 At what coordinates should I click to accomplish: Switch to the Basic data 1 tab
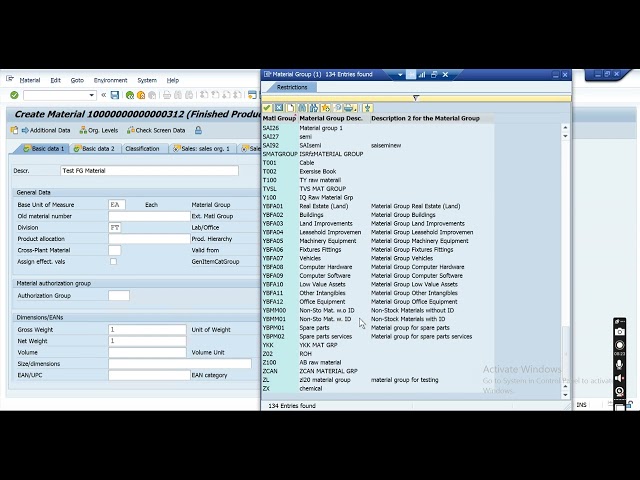coord(44,149)
